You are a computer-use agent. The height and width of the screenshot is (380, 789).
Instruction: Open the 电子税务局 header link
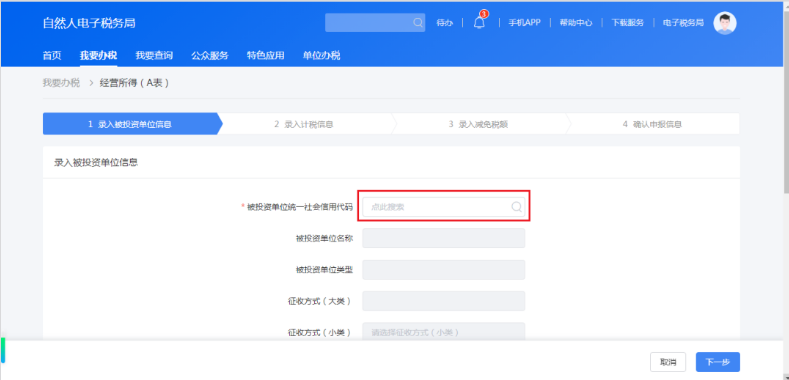click(683, 23)
